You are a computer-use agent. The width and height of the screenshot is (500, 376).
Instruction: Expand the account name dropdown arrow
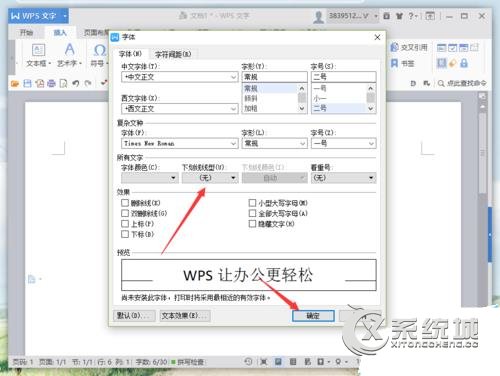(x=376, y=16)
